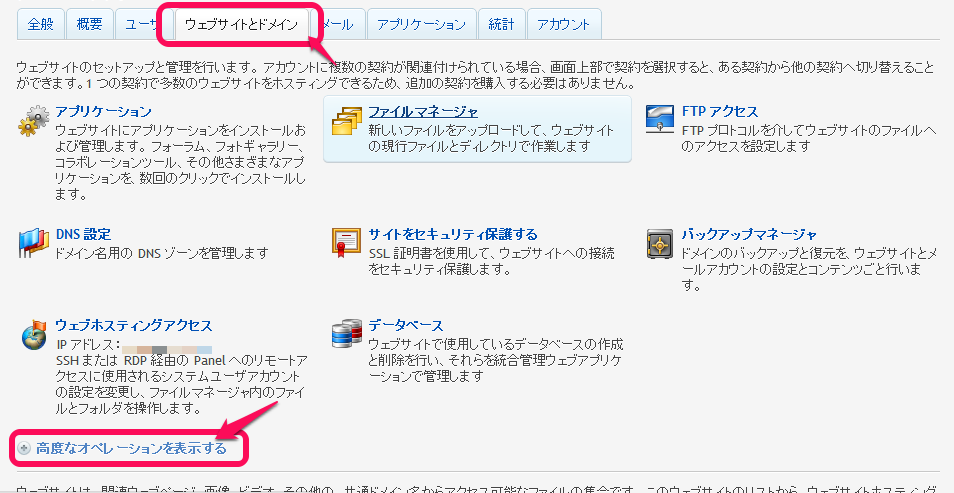The width and height of the screenshot is (954, 493).
Task: Click the flags icon for DNS 設定
Action: (33, 243)
